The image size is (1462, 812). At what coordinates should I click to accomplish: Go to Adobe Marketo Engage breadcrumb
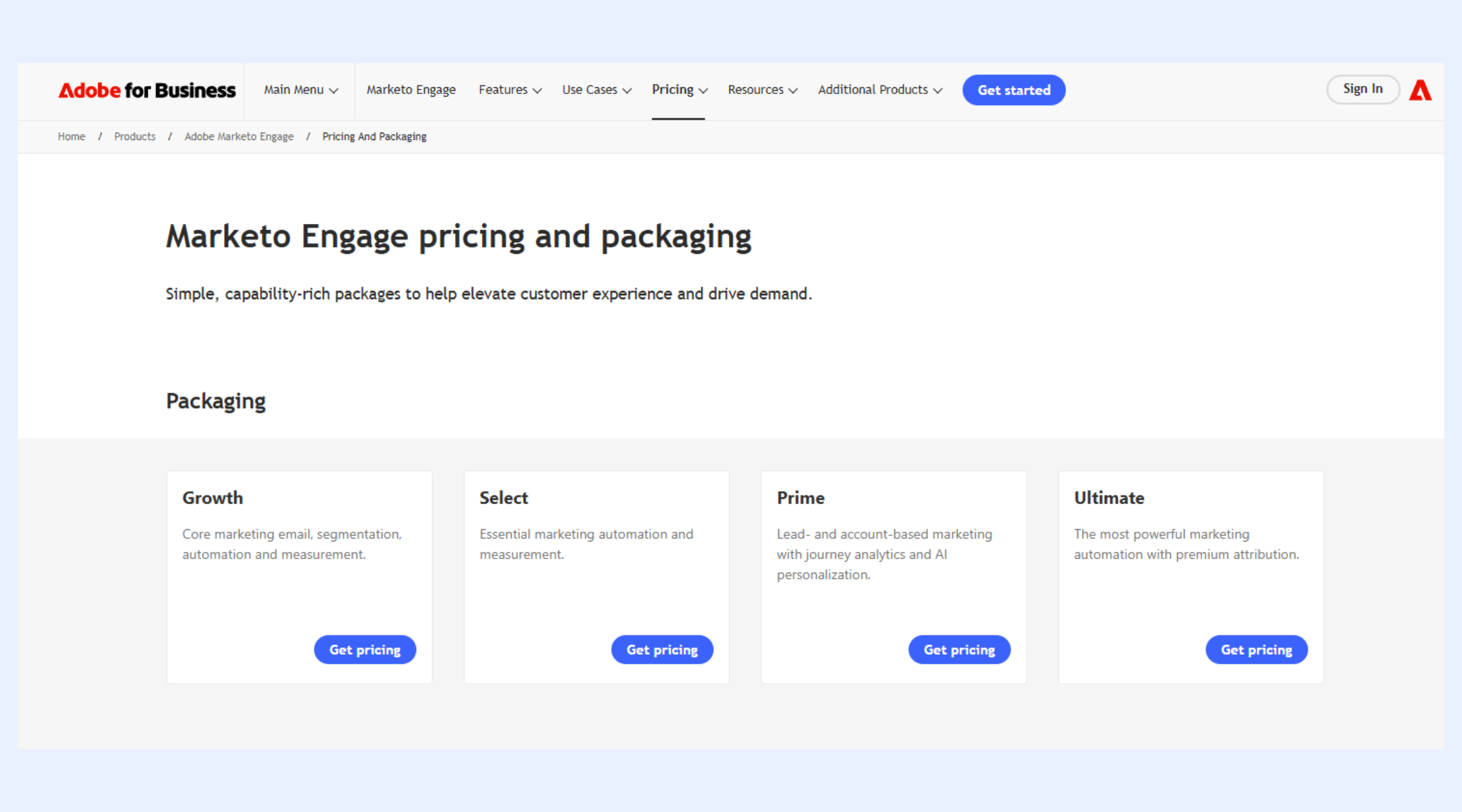239,137
